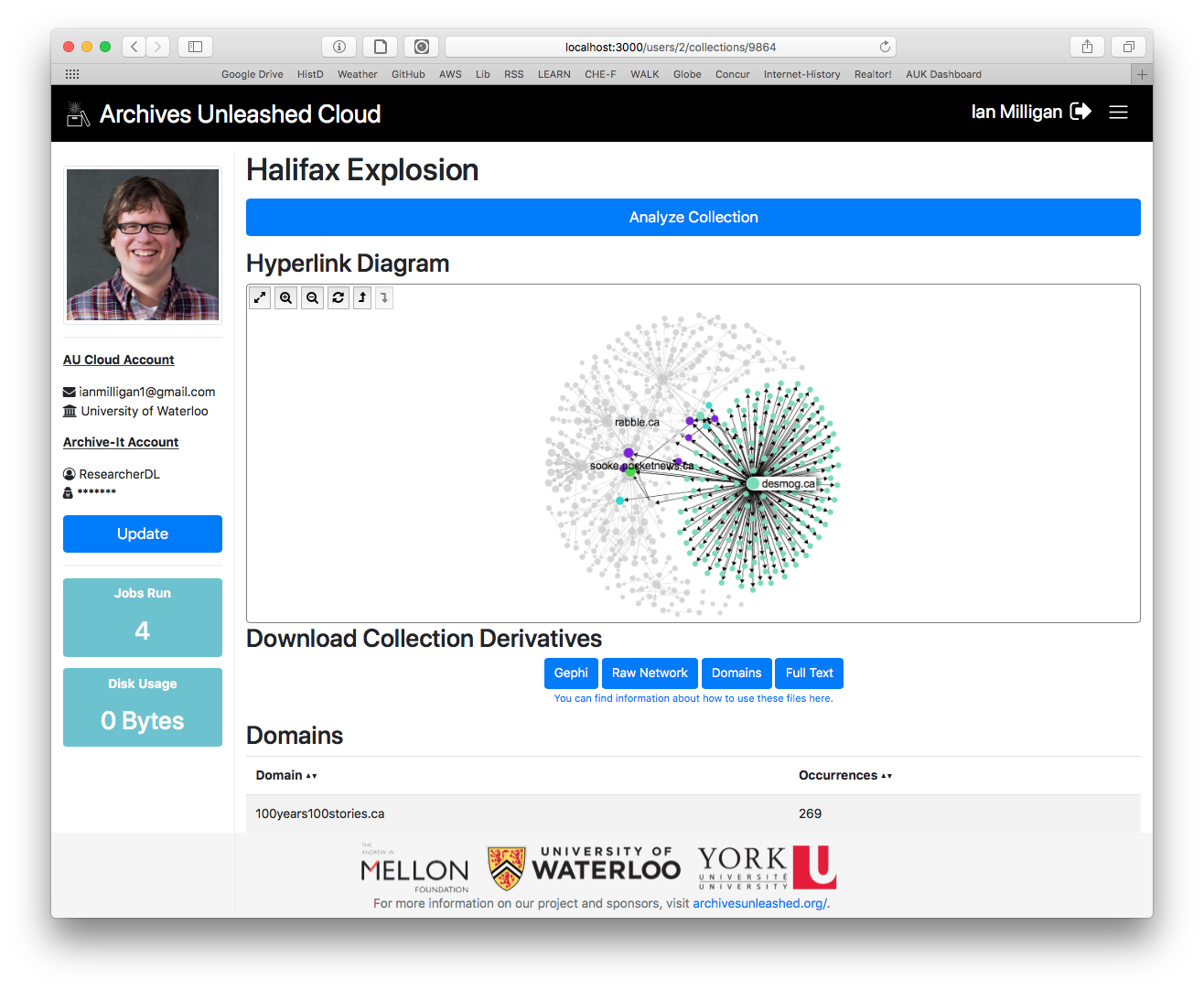The height and width of the screenshot is (991, 1204).
Task: Go back with Safari's back arrow
Action: click(x=134, y=47)
